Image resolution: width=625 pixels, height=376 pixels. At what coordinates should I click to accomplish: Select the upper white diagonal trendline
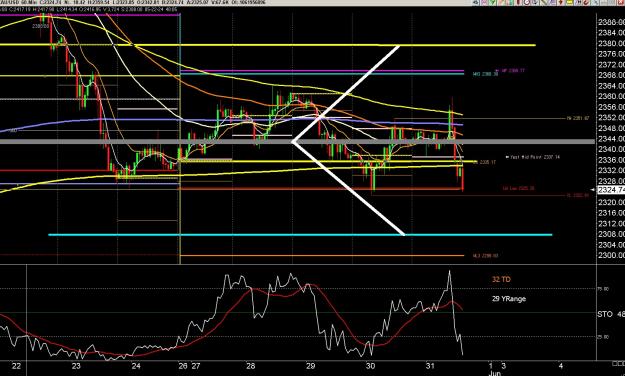(346, 94)
